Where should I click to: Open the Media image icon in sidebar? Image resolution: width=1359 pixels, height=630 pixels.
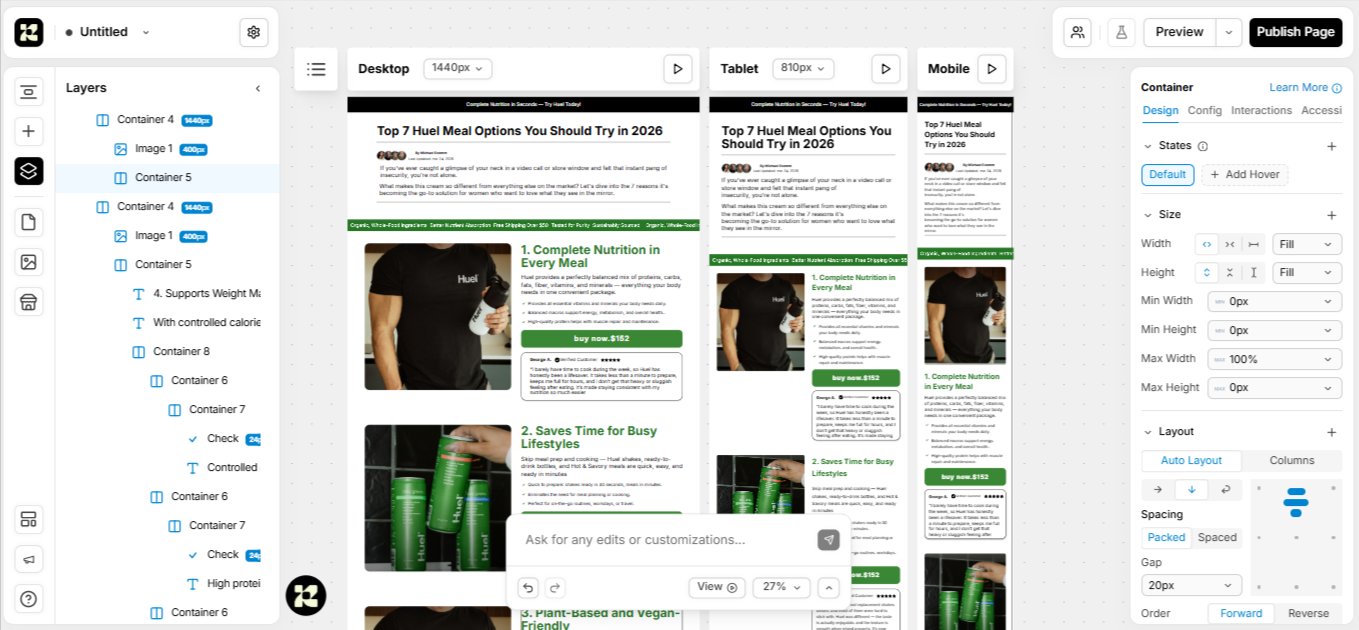tap(29, 262)
